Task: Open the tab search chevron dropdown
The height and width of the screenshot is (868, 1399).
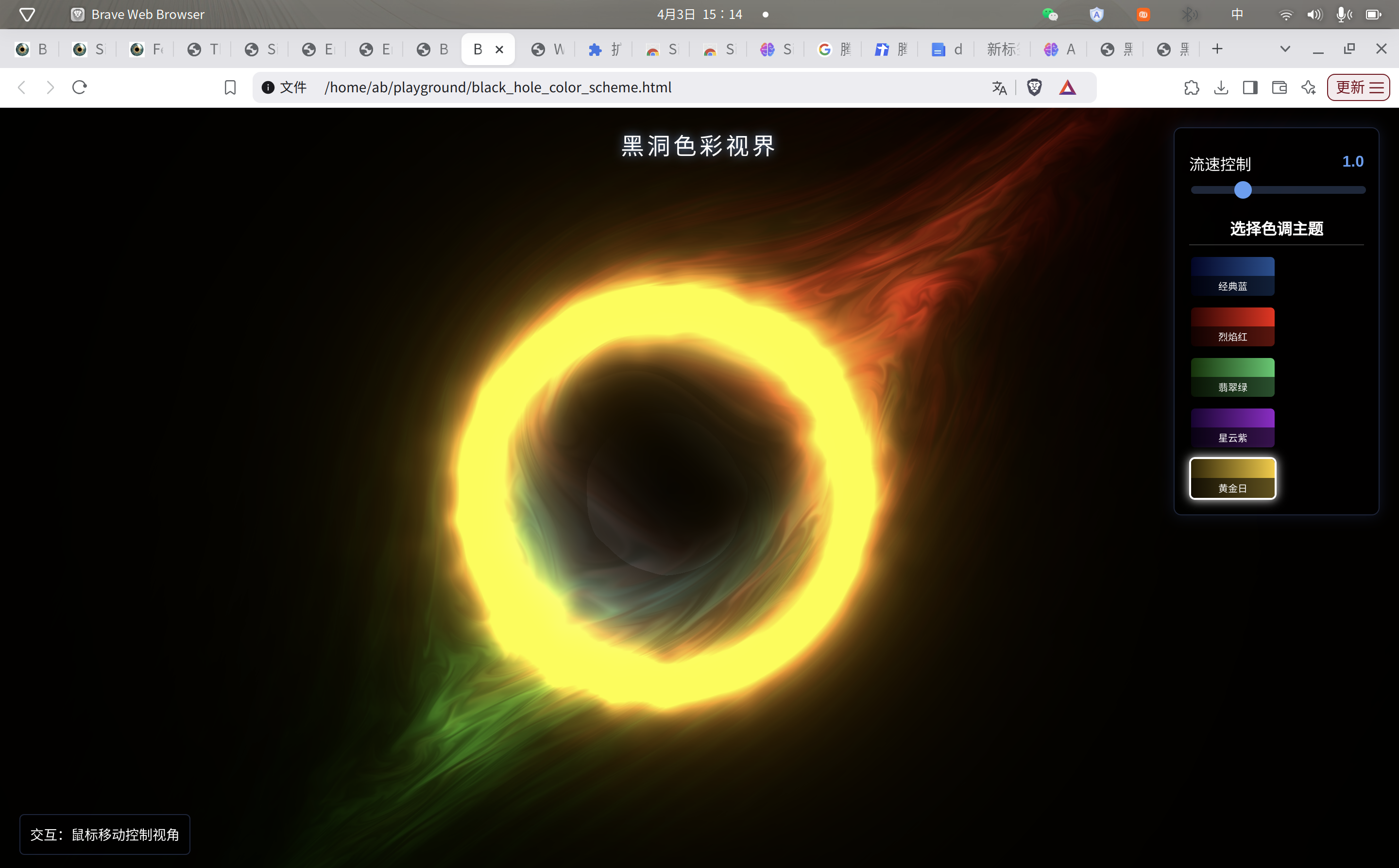Action: (x=1284, y=49)
